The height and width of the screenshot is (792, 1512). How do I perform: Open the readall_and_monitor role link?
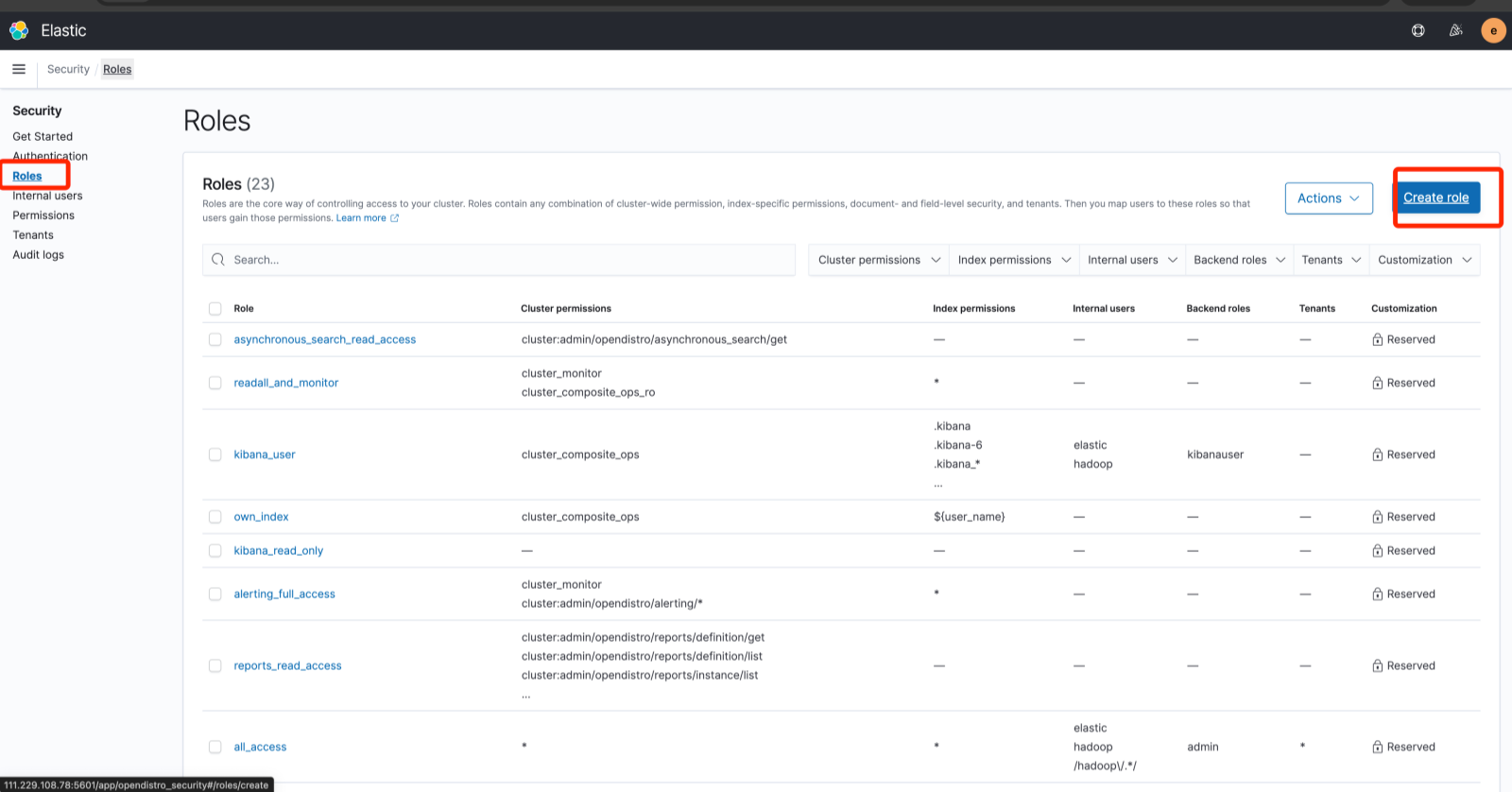[x=285, y=383]
